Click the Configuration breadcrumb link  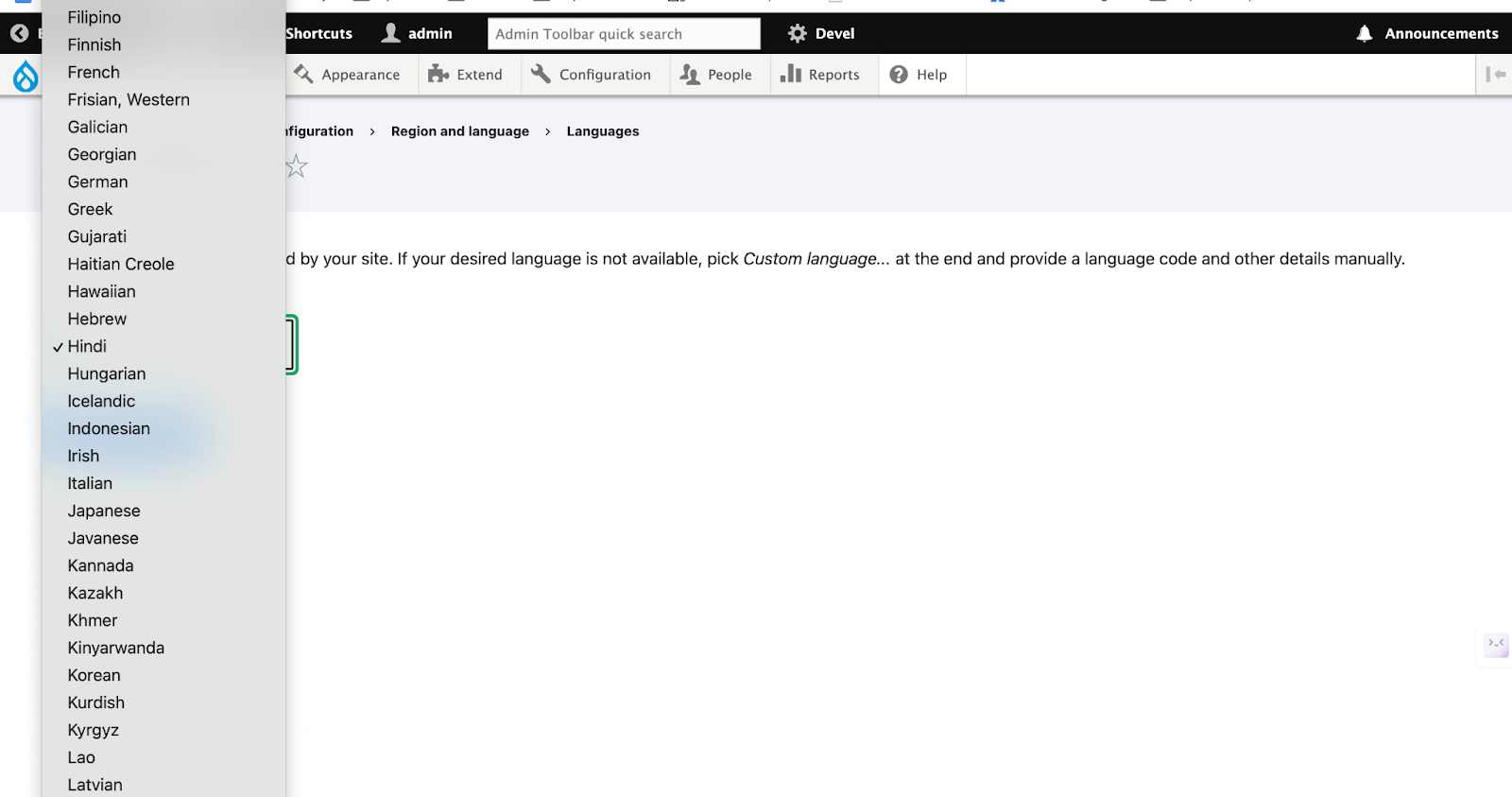pos(319,131)
